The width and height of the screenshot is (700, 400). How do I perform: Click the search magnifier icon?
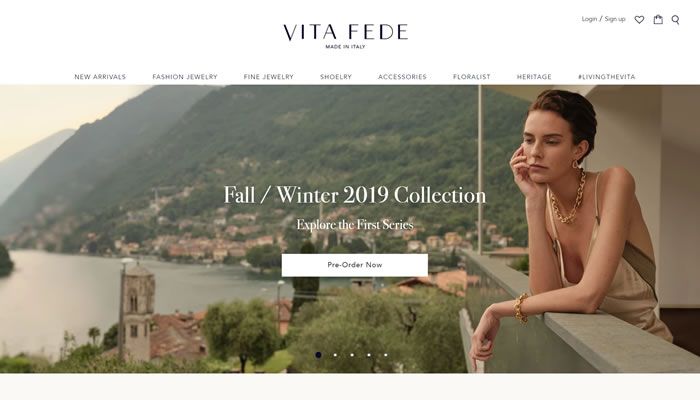coord(675,20)
